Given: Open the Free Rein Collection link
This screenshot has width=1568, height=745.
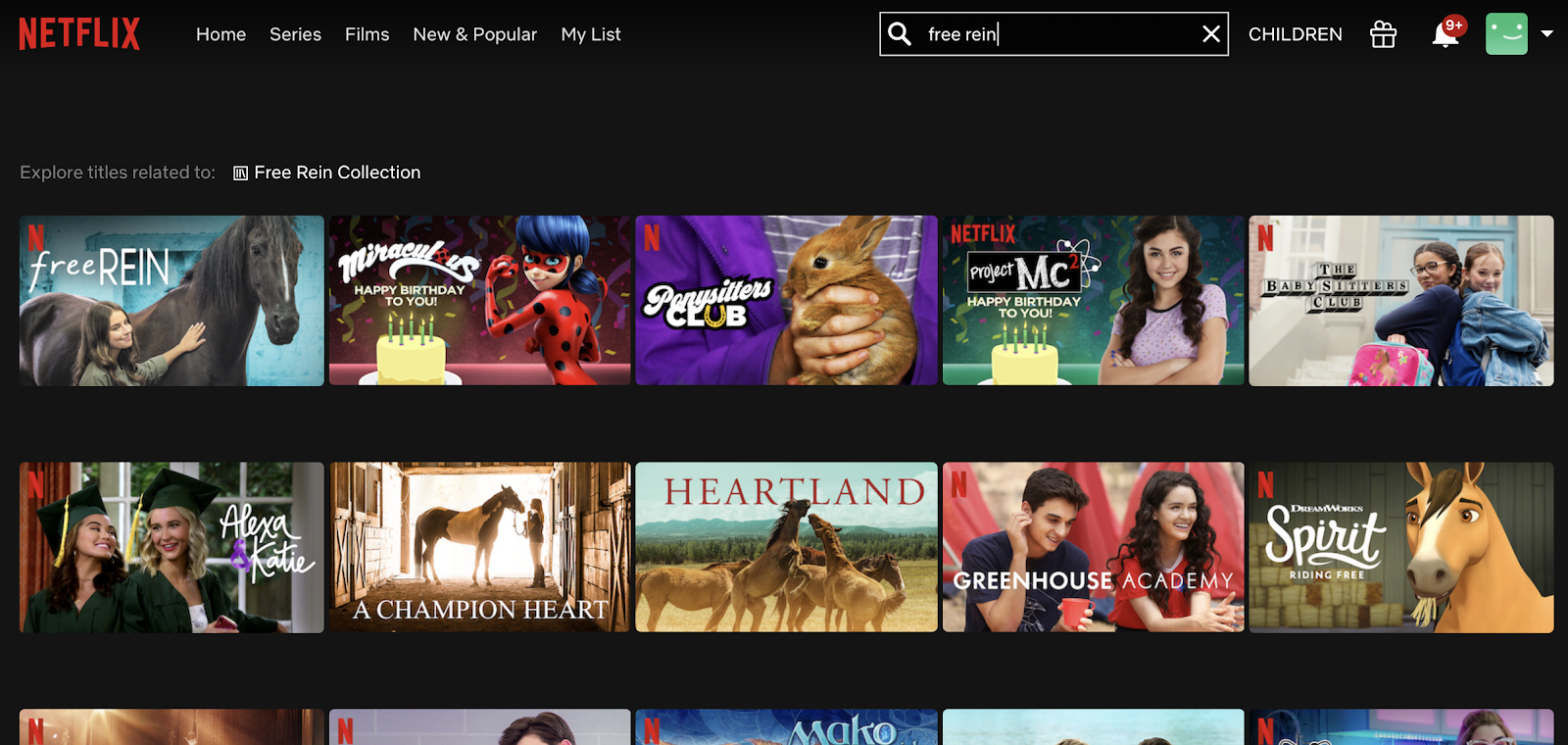Looking at the screenshot, I should click(x=337, y=173).
